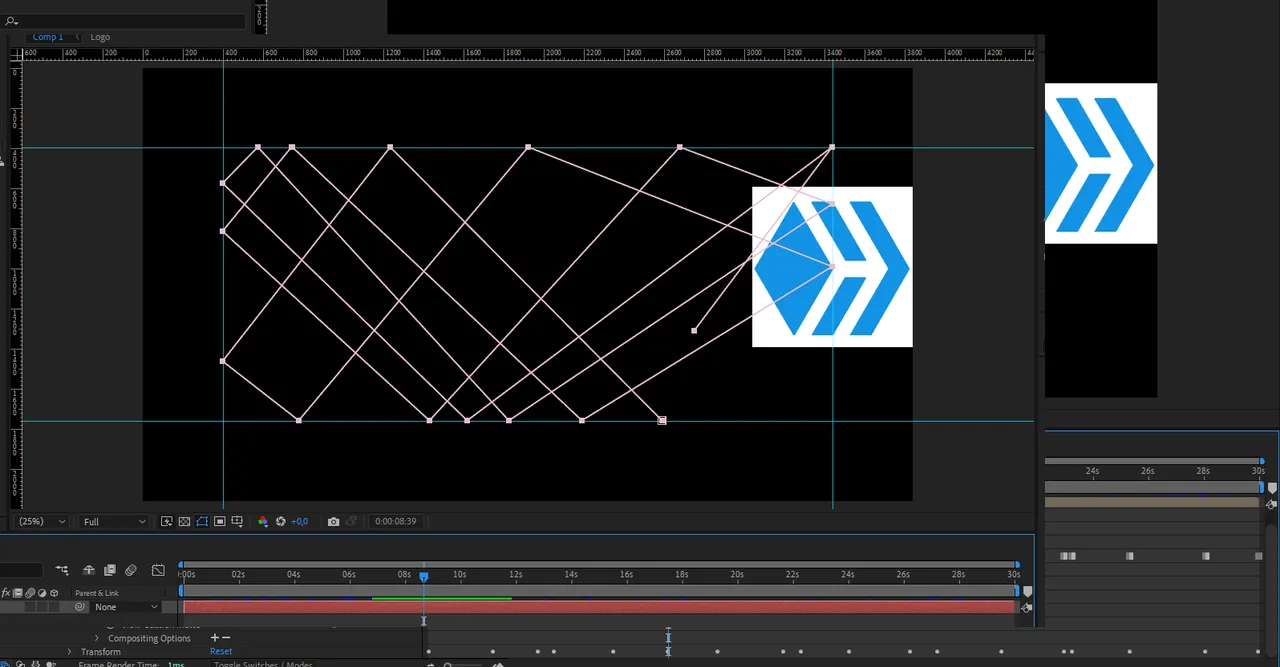Click the comp marker bin in right timeline
Image resolution: width=1280 pixels, height=667 pixels.
pos(1272,488)
